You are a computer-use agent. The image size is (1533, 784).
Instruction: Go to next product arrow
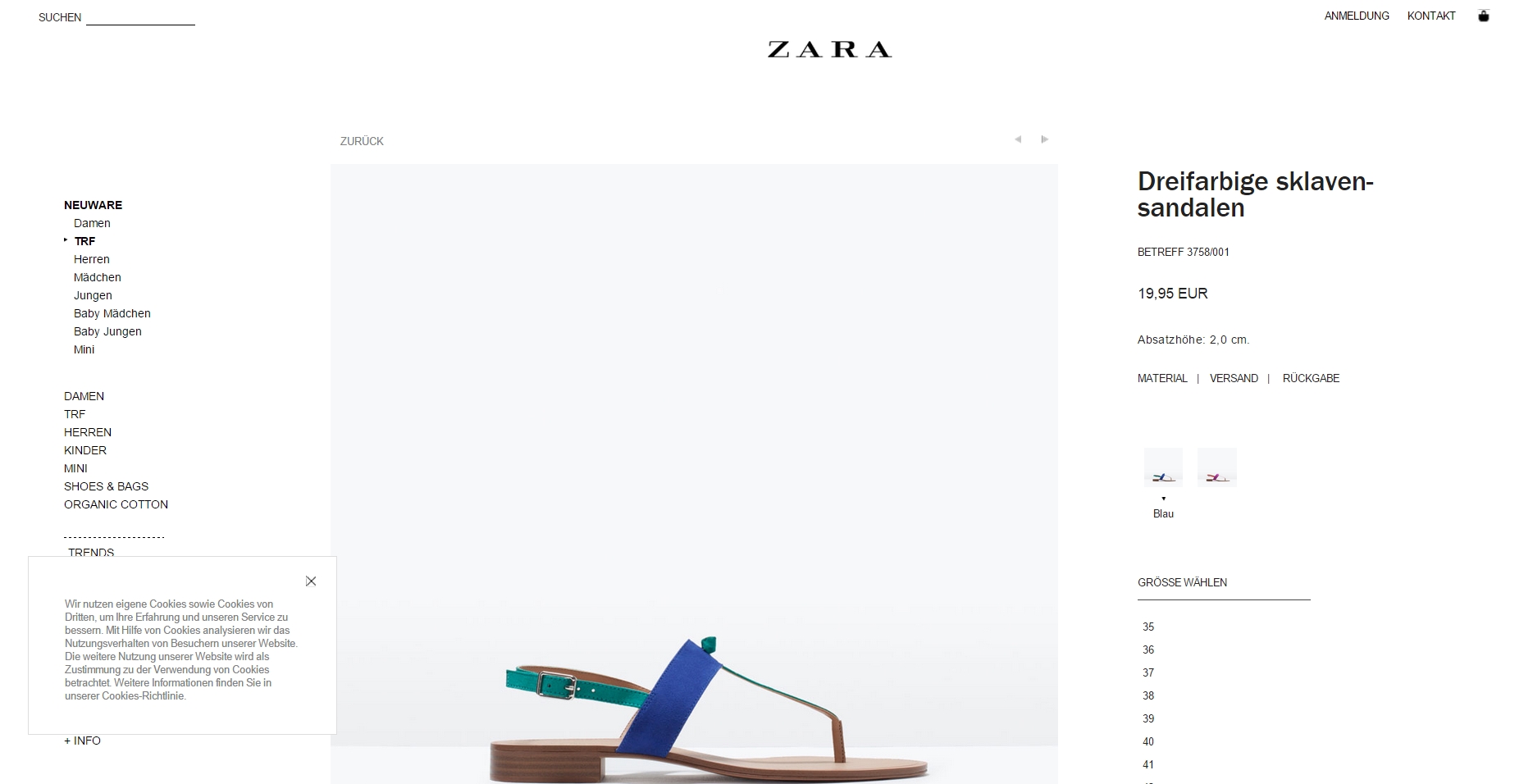pyautogui.click(x=1044, y=139)
